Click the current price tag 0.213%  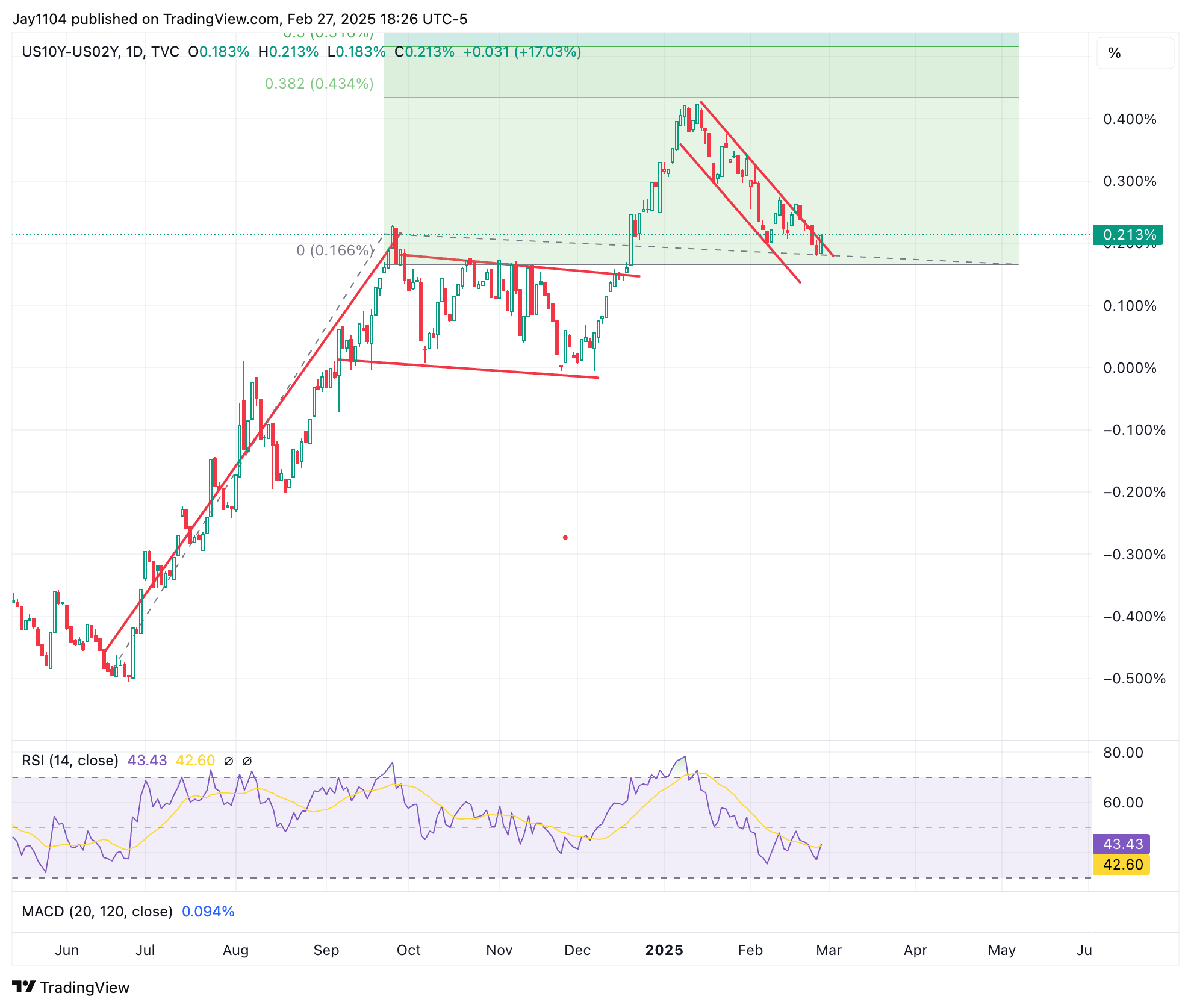tap(1128, 235)
